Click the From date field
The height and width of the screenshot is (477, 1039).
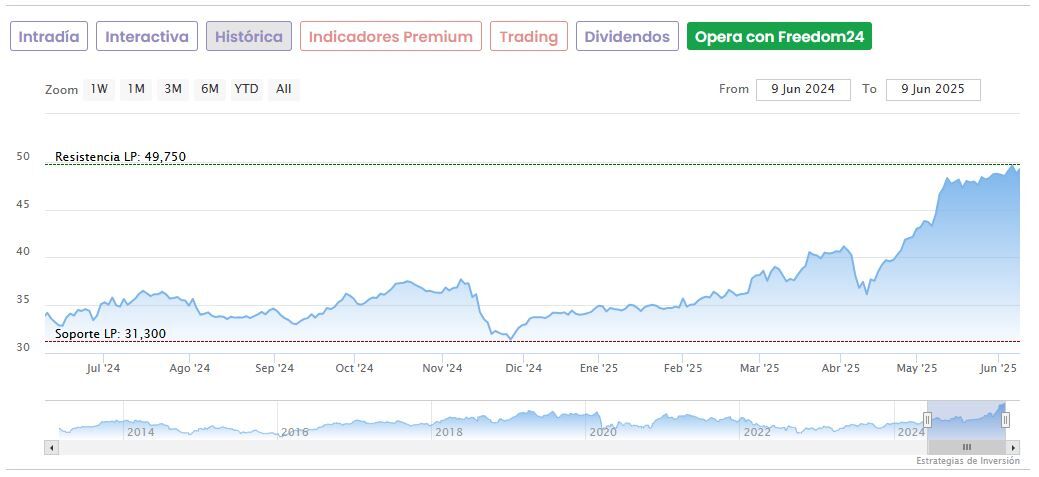point(803,89)
